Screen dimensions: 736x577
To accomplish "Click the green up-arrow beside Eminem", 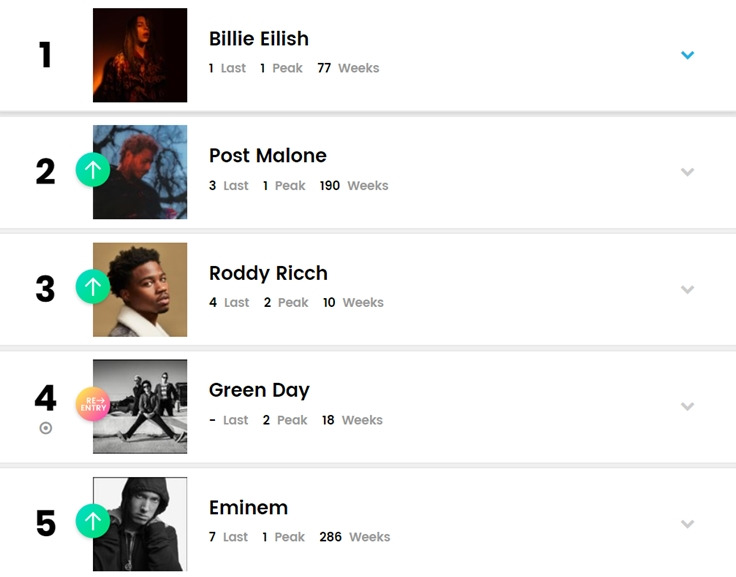I will tap(93, 521).
